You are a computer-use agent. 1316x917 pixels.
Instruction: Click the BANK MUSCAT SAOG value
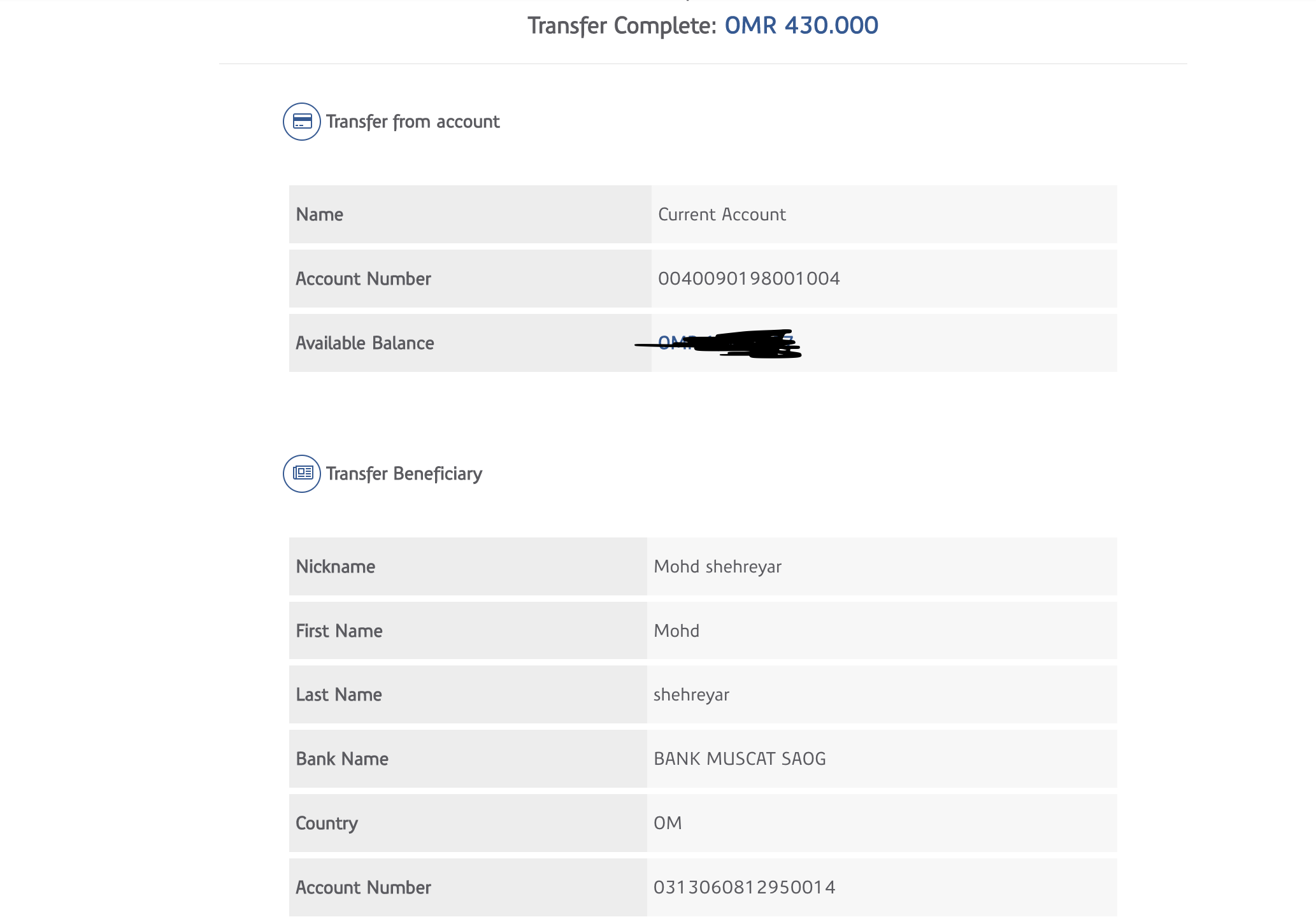tap(740, 759)
